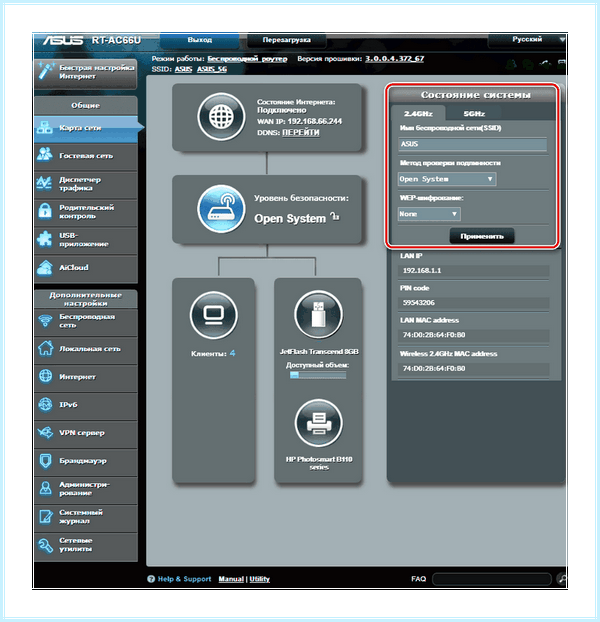Switch to the 5GHz tab
600x622 pixels.
[x=474, y=113]
